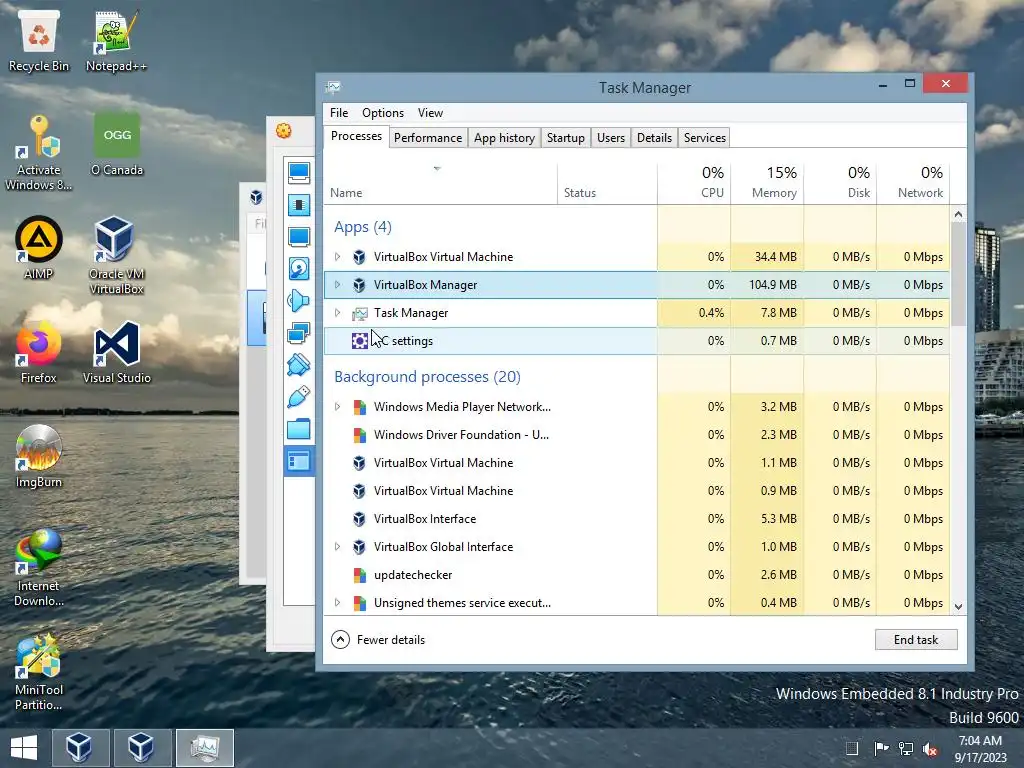Open the Windows Start button

pyautogui.click(x=24, y=748)
